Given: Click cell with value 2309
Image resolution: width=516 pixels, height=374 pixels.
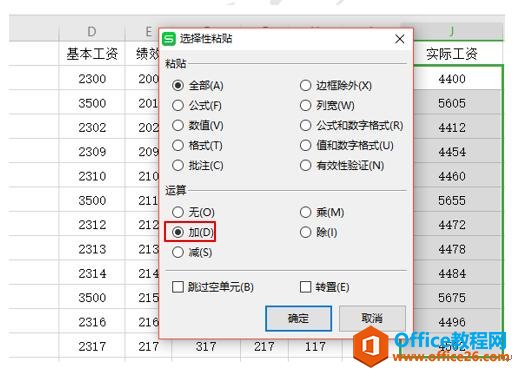Looking at the screenshot, I should click(92, 152).
